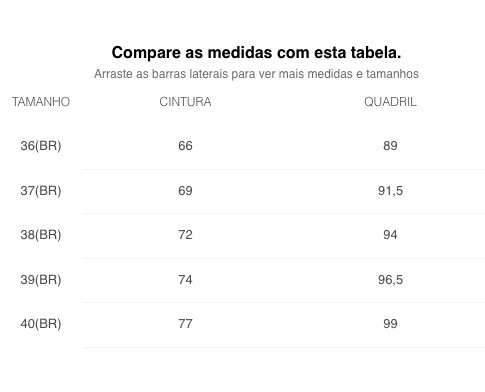
Task: Click the QUADRIL column header
Action: [x=390, y=102]
